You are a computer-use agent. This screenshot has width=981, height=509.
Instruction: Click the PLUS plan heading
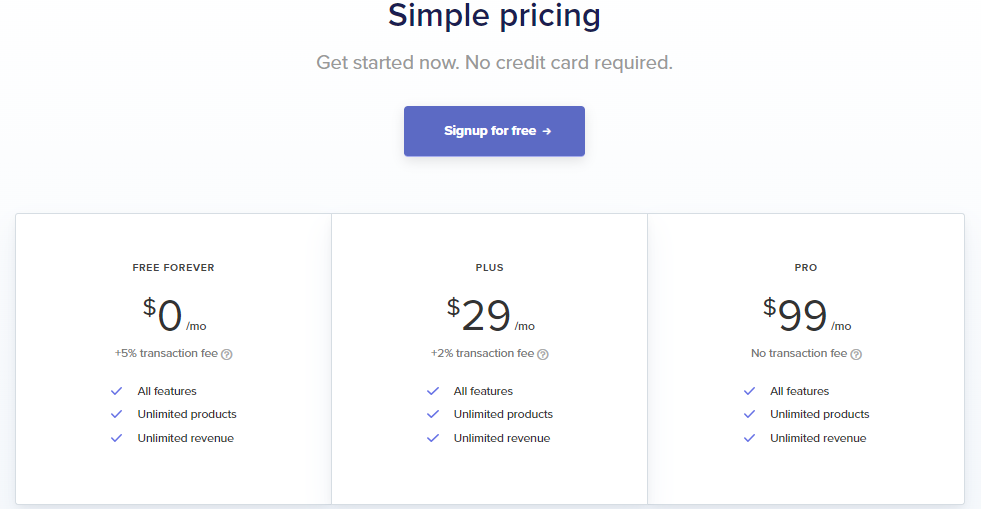click(x=489, y=268)
